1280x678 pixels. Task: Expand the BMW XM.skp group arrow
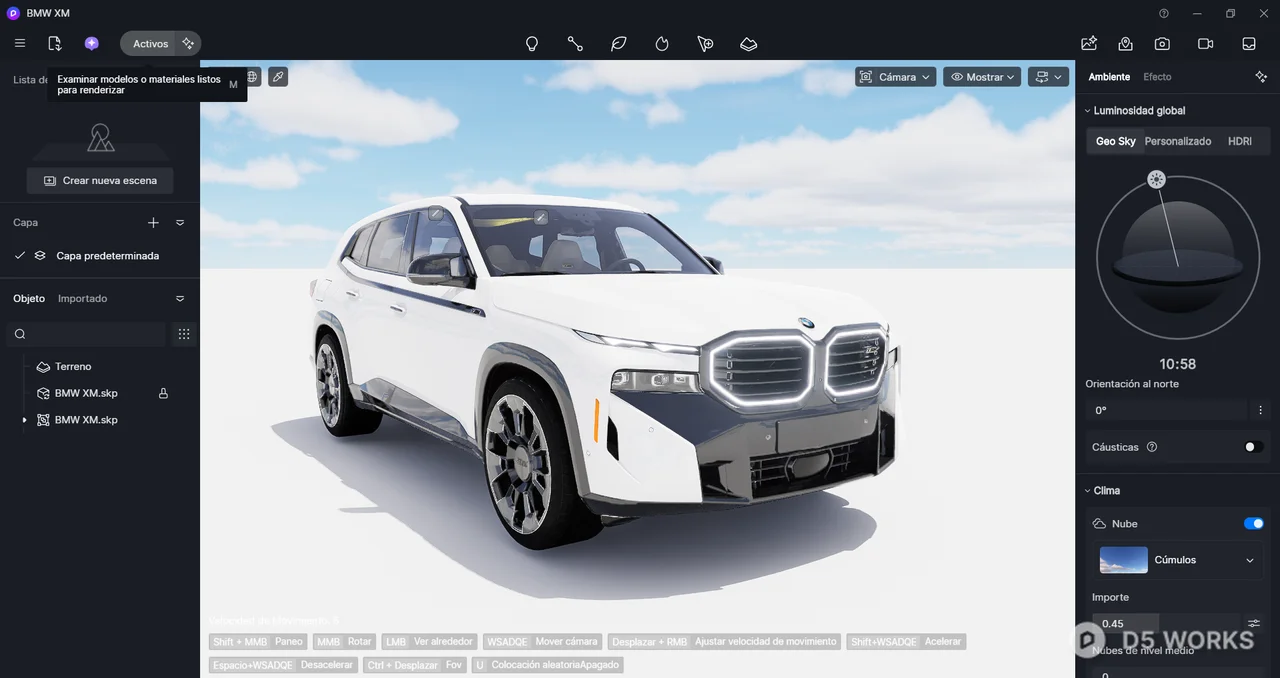coord(24,420)
